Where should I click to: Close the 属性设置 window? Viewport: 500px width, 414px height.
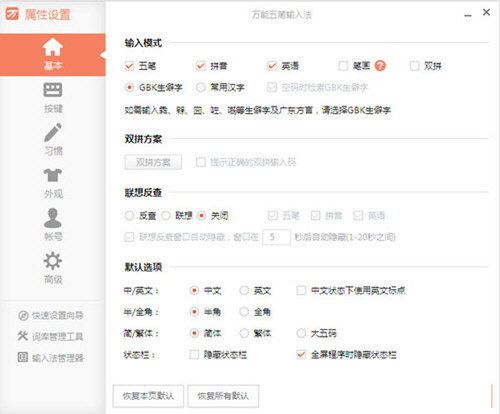click(486, 12)
